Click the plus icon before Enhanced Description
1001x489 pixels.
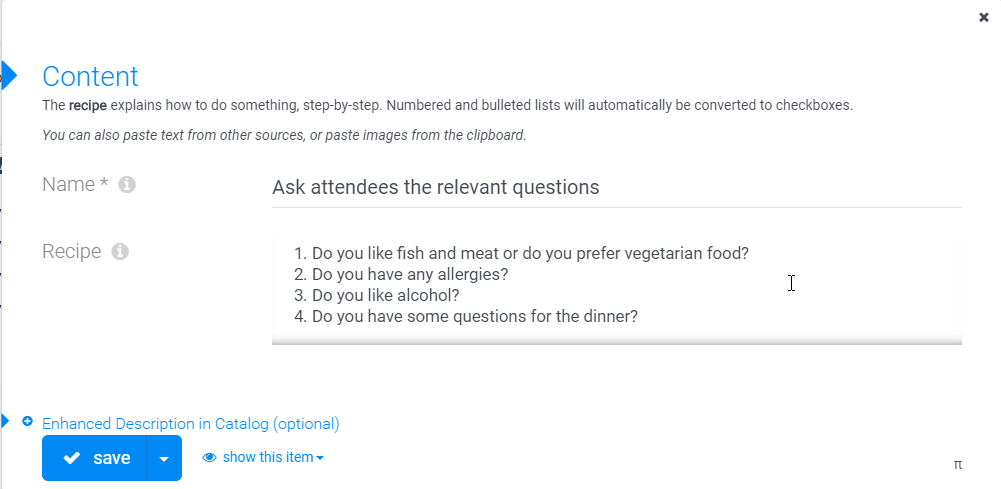(27, 421)
